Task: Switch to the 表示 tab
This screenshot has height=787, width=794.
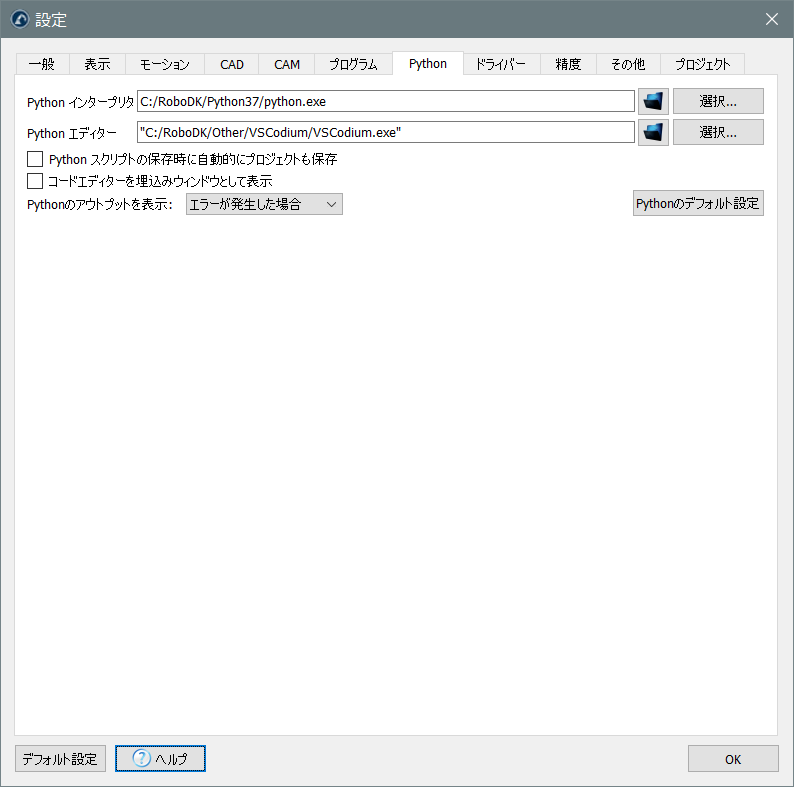Action: click(97, 64)
